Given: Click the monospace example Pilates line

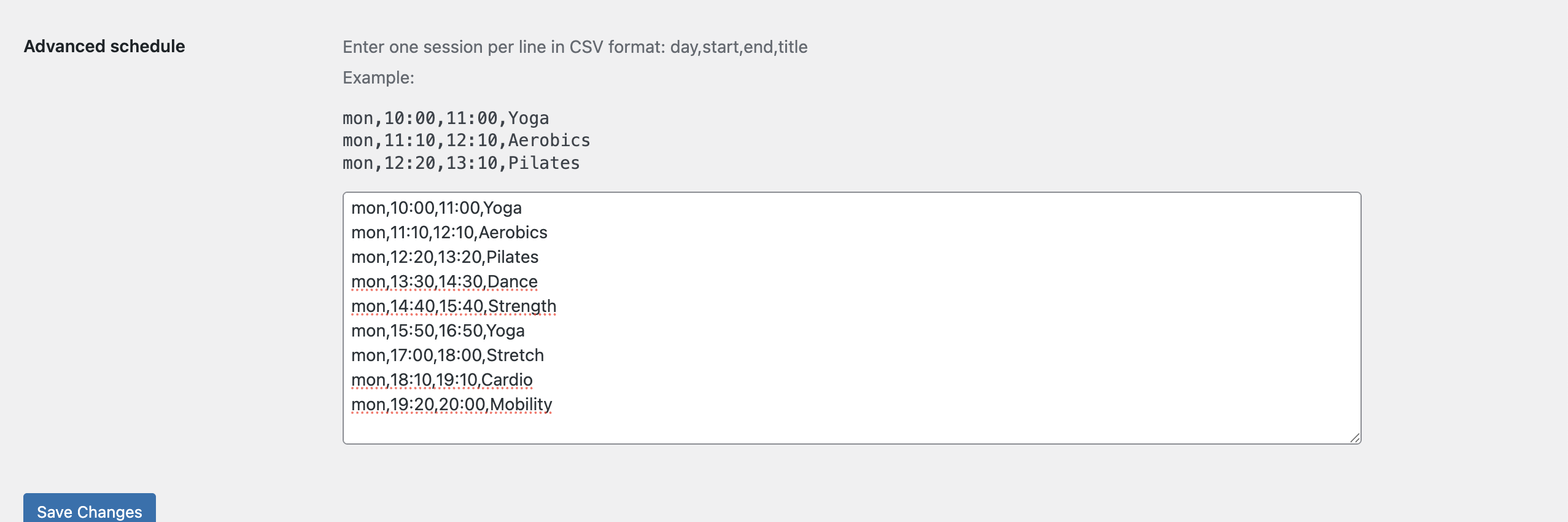Looking at the screenshot, I should [460, 163].
